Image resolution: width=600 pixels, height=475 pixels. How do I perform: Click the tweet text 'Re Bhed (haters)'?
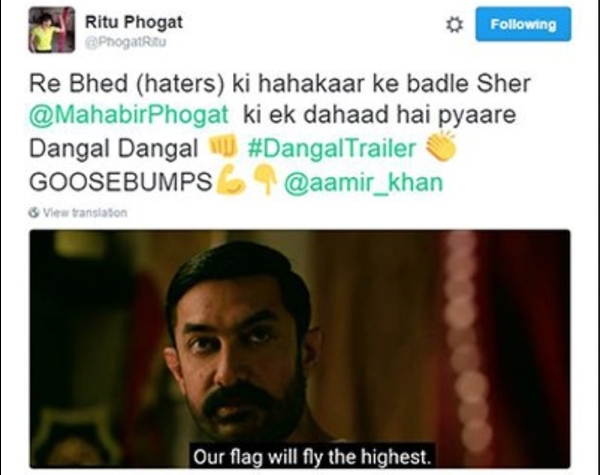point(127,83)
